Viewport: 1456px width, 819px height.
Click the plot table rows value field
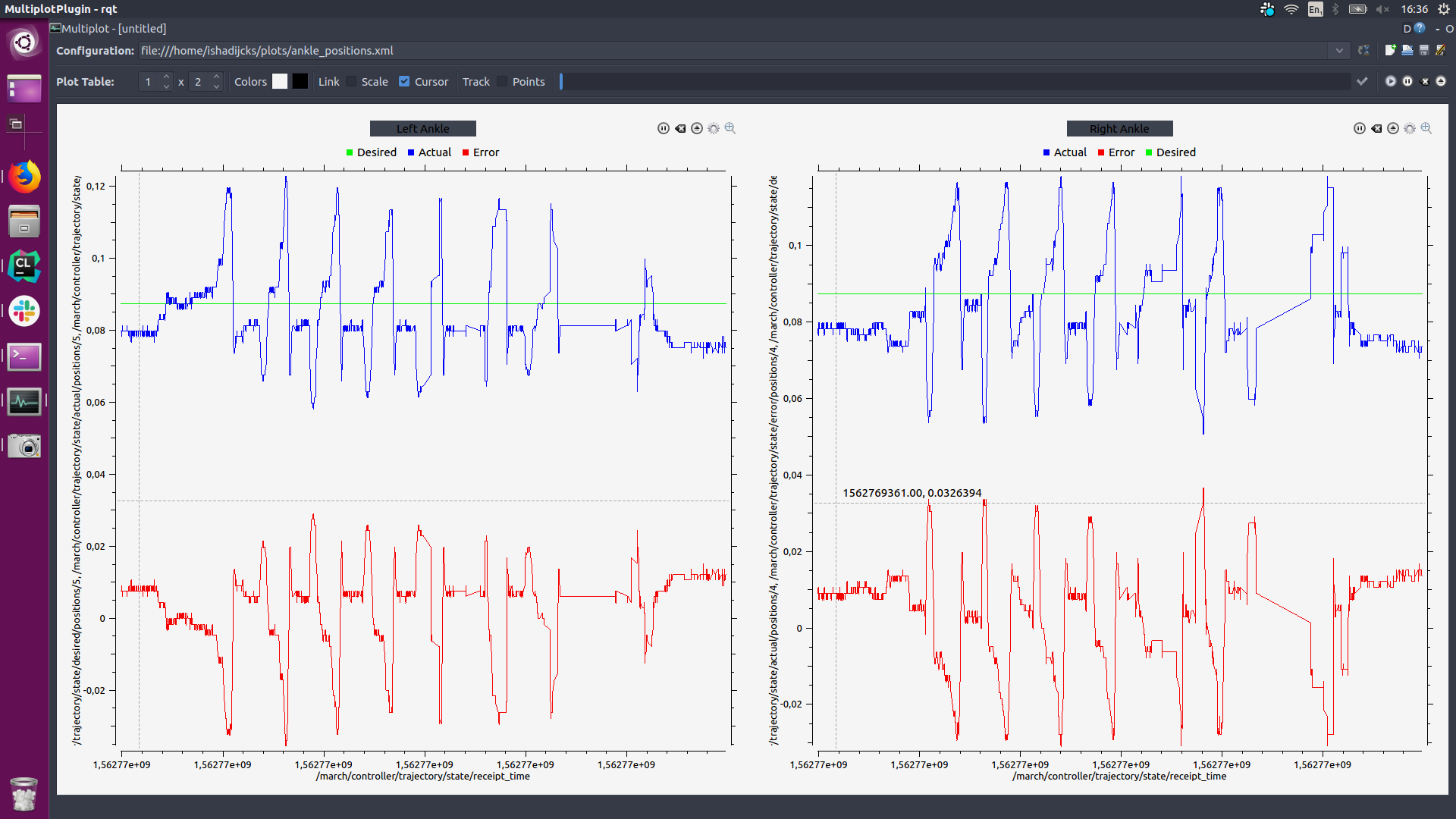tap(150, 81)
